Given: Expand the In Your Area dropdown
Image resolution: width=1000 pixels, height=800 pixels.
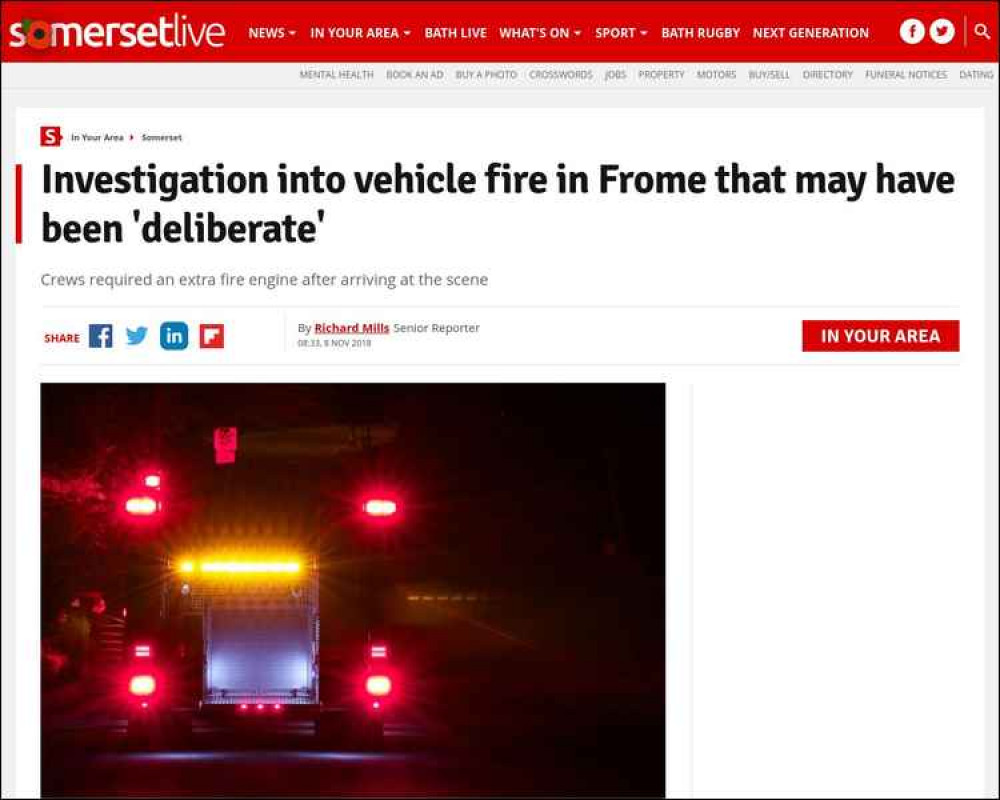Looking at the screenshot, I should 360,33.
